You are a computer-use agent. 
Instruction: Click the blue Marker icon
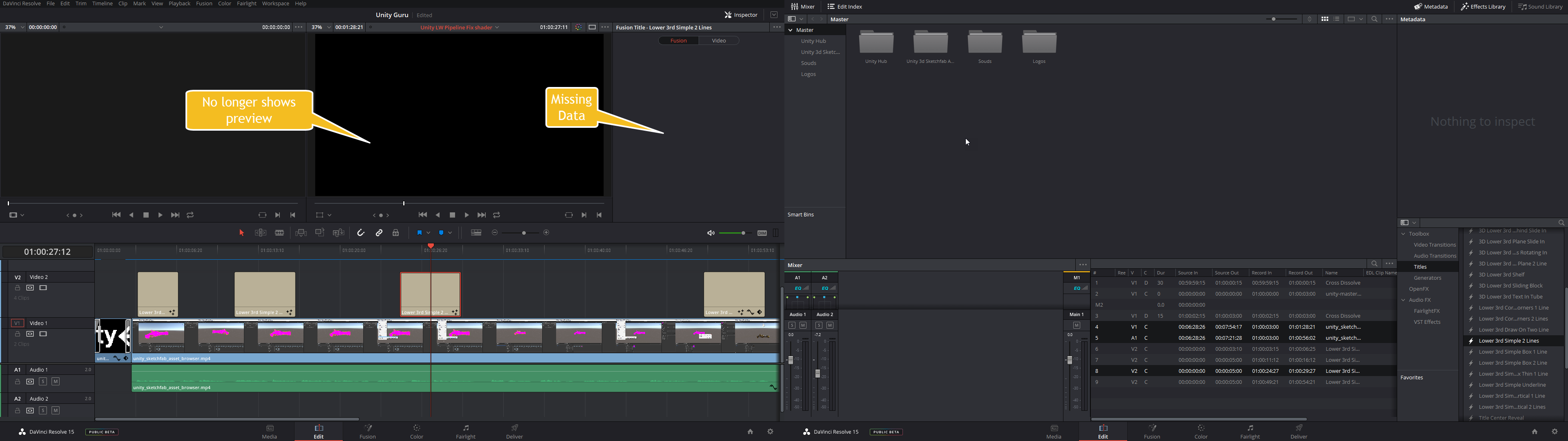442,233
